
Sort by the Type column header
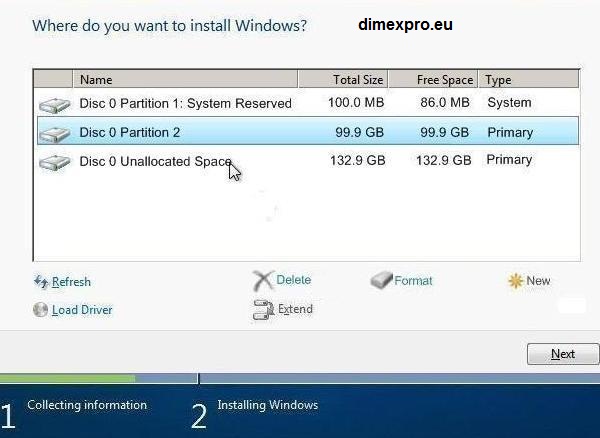(x=528, y=80)
